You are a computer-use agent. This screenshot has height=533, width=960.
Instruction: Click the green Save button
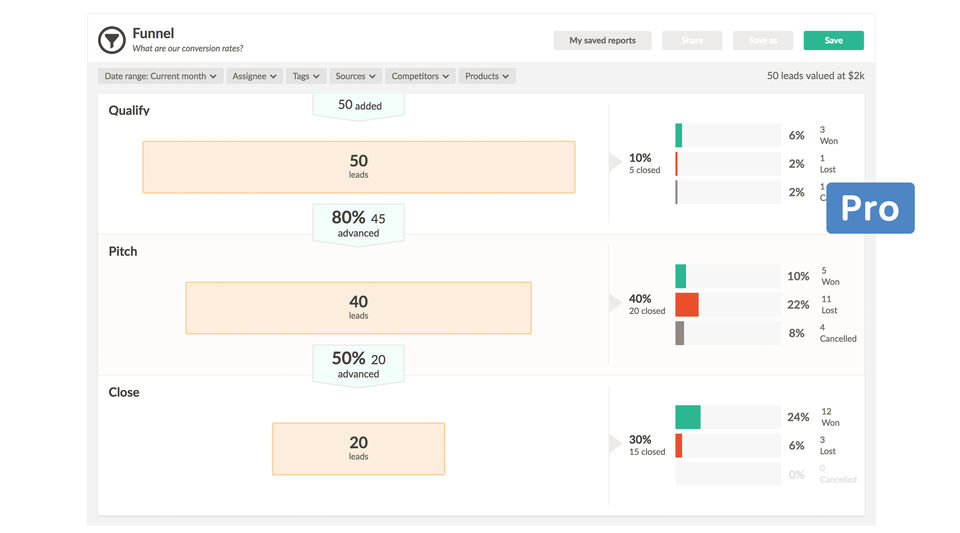point(833,41)
